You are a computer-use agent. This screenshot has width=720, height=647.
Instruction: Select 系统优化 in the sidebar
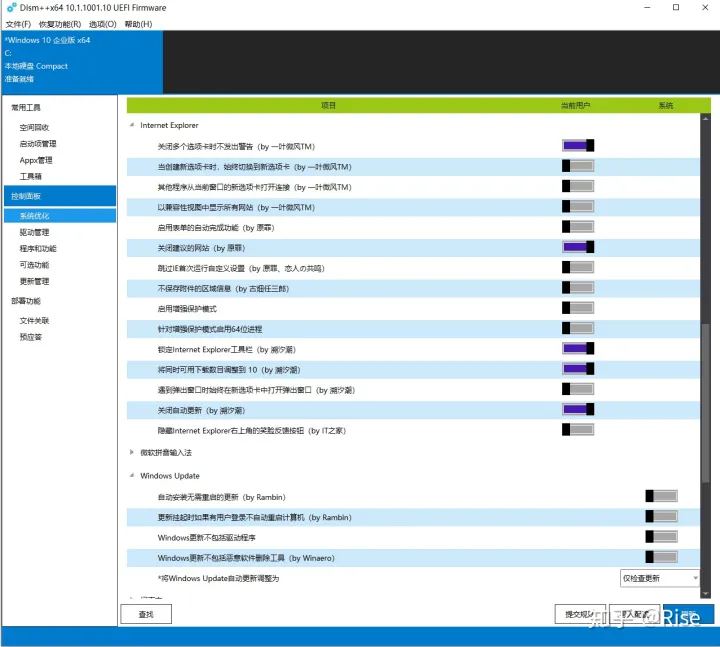click(60, 216)
